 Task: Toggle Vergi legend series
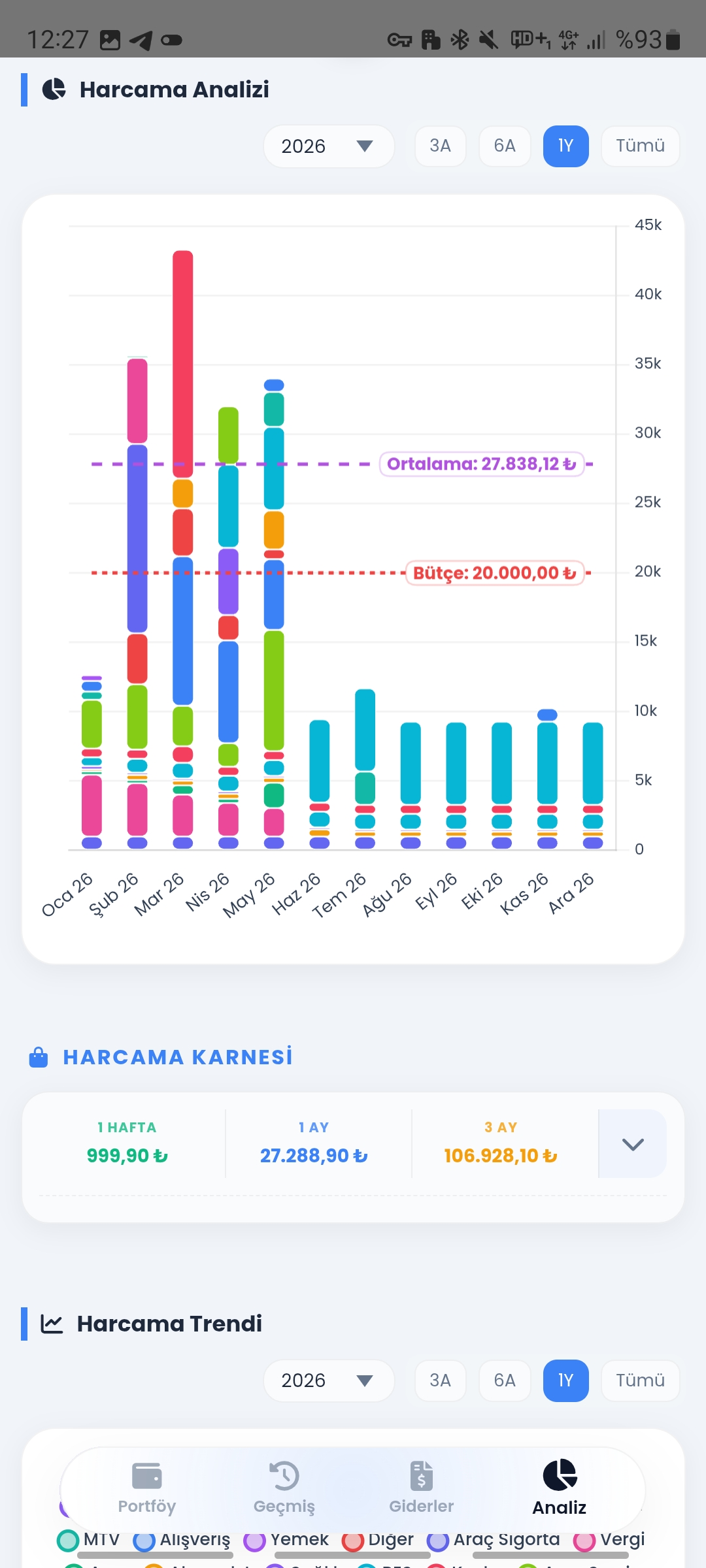pyautogui.click(x=609, y=1540)
